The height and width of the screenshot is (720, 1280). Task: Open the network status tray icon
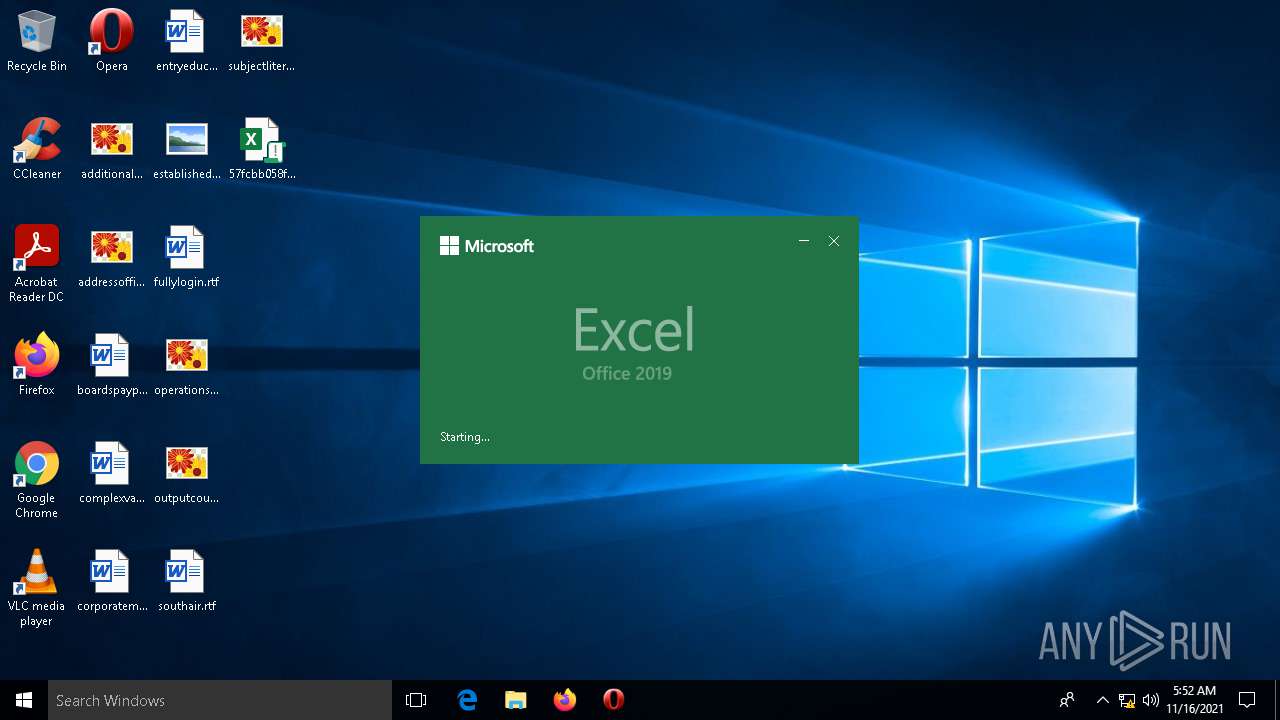click(x=1127, y=700)
